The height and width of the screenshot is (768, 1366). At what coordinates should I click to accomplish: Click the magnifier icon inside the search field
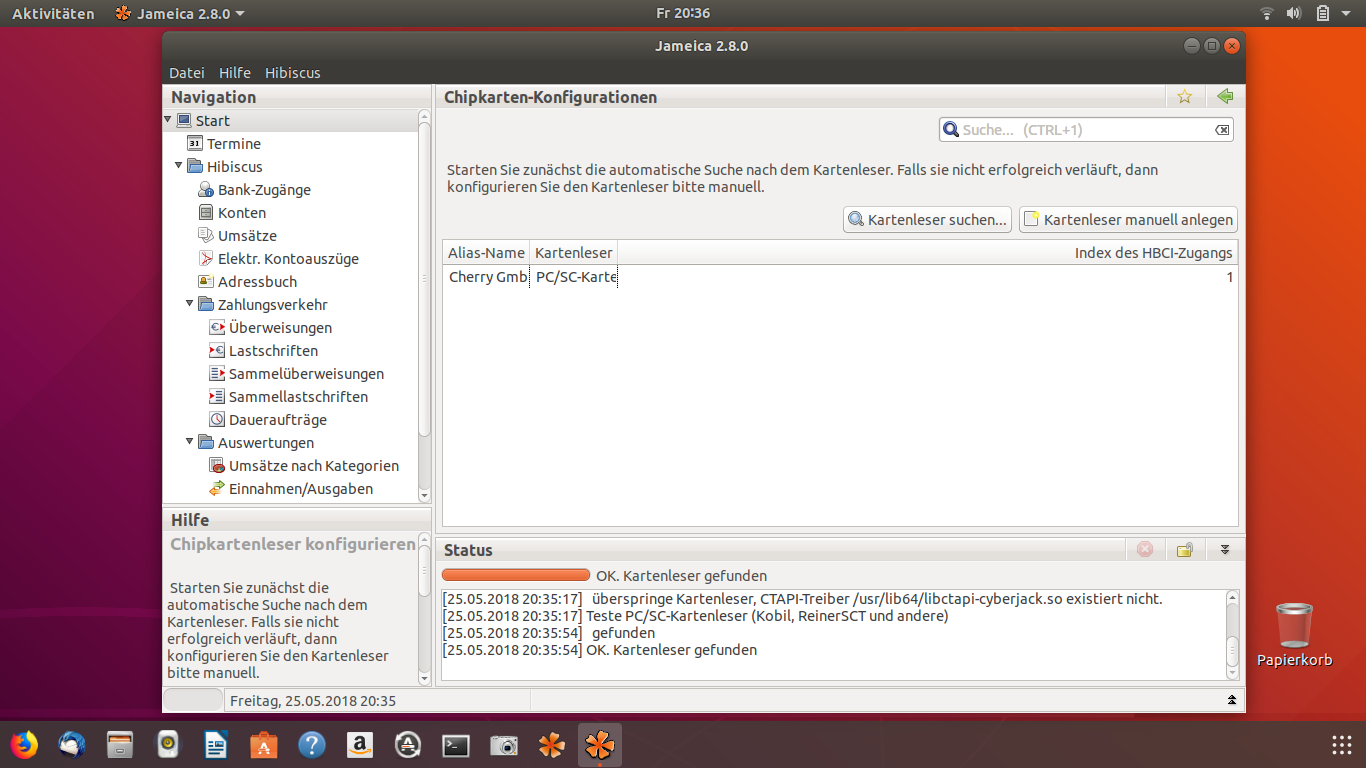(951, 130)
